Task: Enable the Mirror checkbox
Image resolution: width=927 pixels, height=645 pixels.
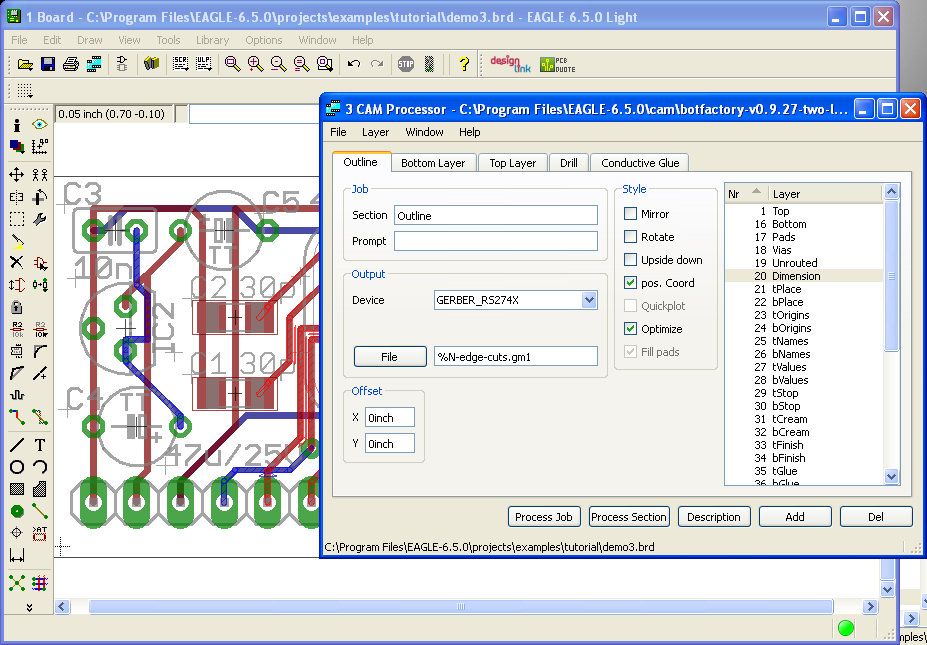Action: (x=631, y=214)
